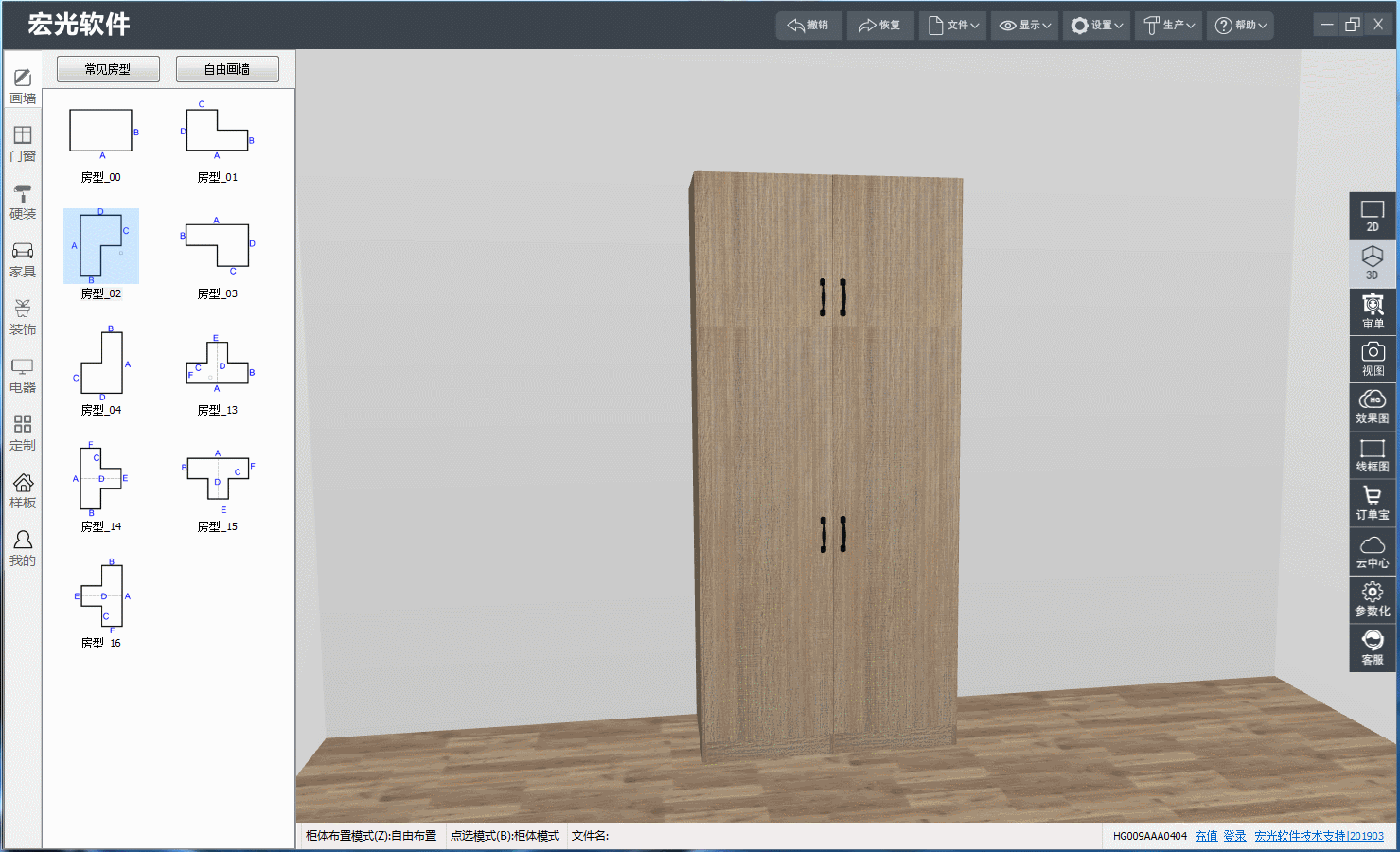
Task: Open the 装饰 decoration category
Action: 23,317
